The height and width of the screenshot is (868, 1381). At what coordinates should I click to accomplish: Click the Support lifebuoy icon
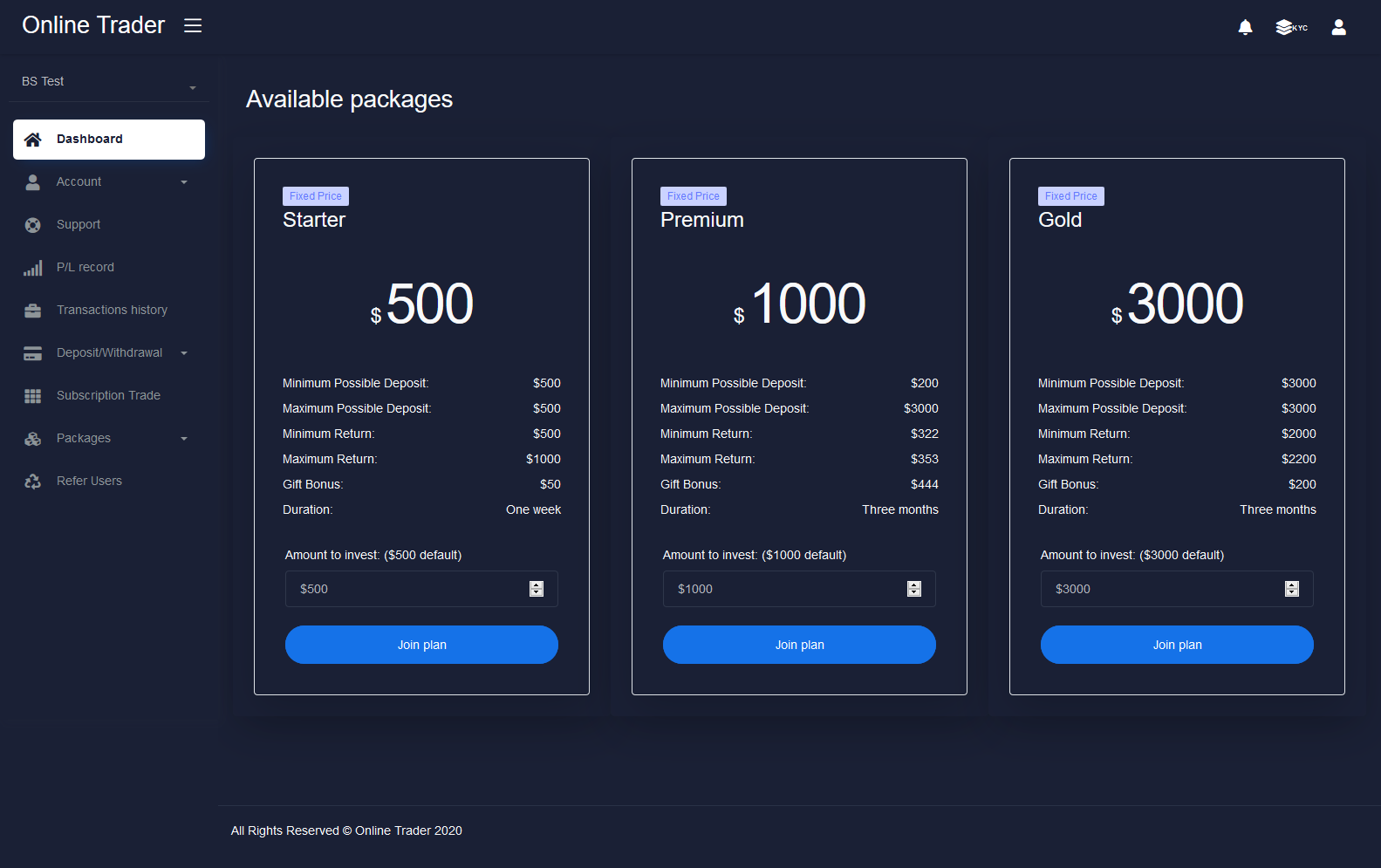pyautogui.click(x=33, y=225)
